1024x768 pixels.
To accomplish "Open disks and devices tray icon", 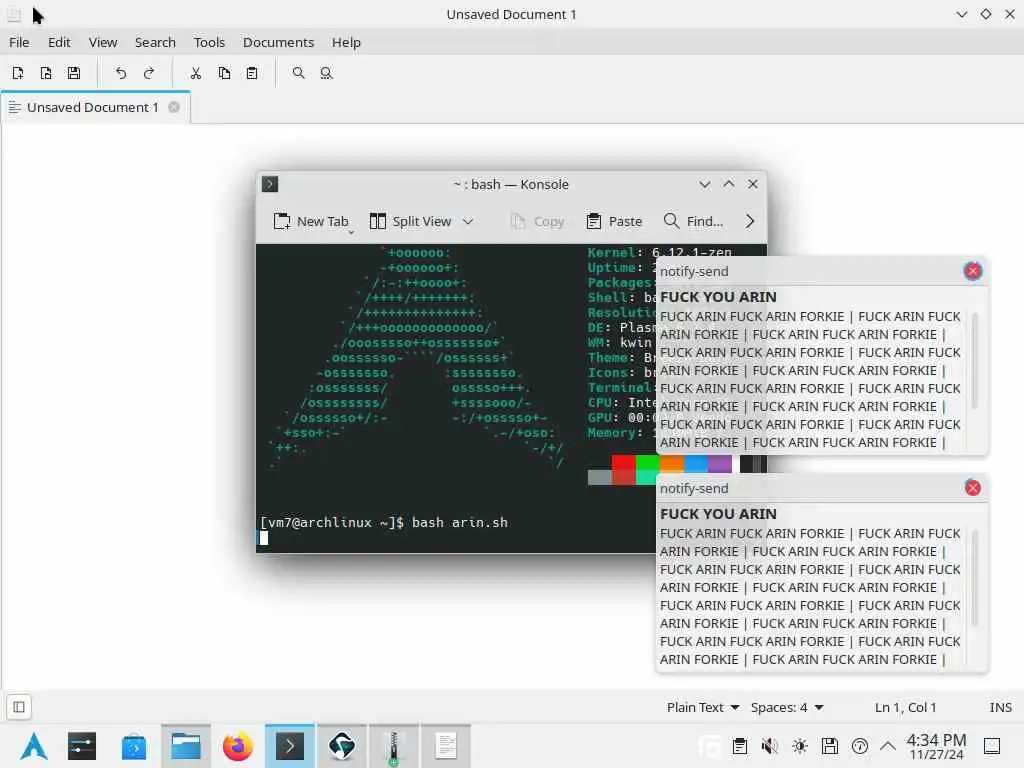I will pyautogui.click(x=829, y=746).
